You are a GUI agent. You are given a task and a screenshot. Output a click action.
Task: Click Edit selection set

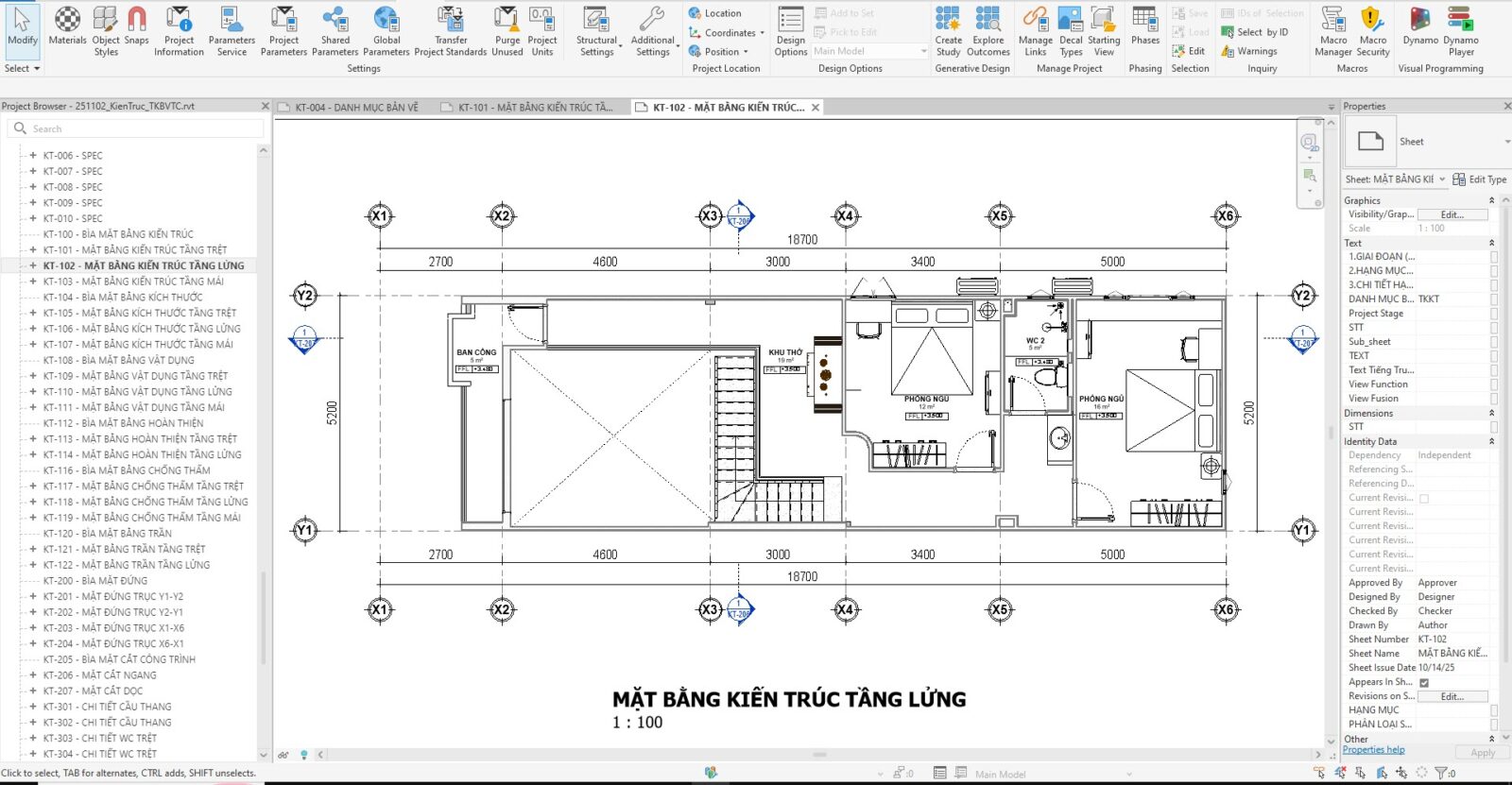tap(1189, 51)
